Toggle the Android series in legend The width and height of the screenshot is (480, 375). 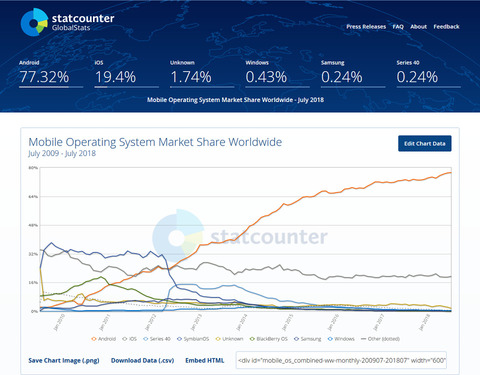pyautogui.click(x=104, y=339)
